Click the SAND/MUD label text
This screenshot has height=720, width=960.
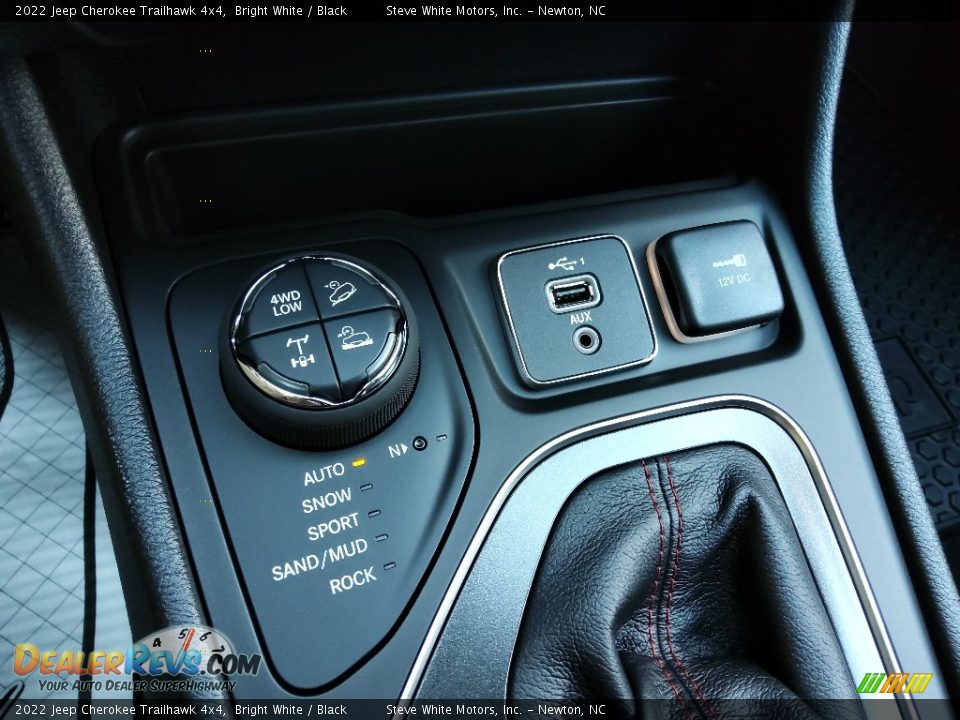coord(320,559)
